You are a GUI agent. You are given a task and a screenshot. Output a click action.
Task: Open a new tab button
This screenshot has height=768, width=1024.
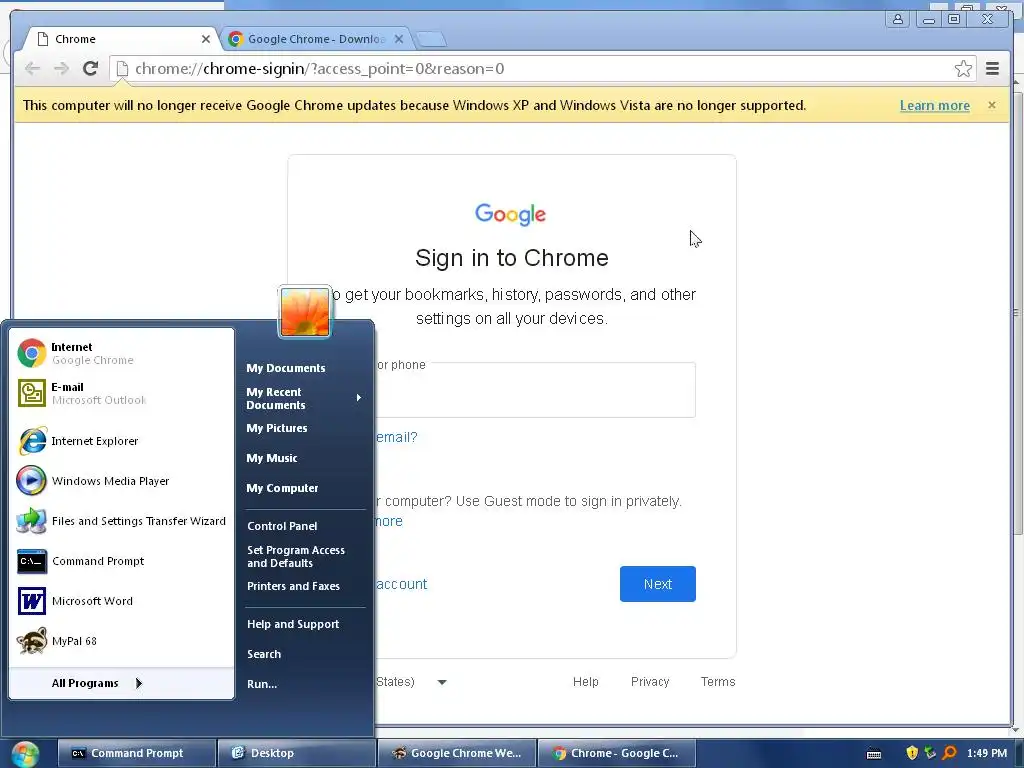(431, 40)
